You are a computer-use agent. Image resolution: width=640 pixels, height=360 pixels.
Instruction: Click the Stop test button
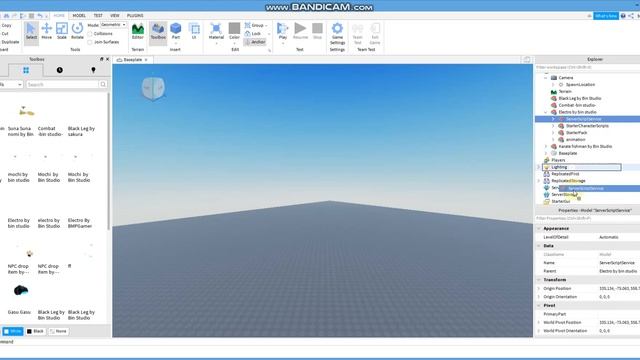click(x=317, y=31)
